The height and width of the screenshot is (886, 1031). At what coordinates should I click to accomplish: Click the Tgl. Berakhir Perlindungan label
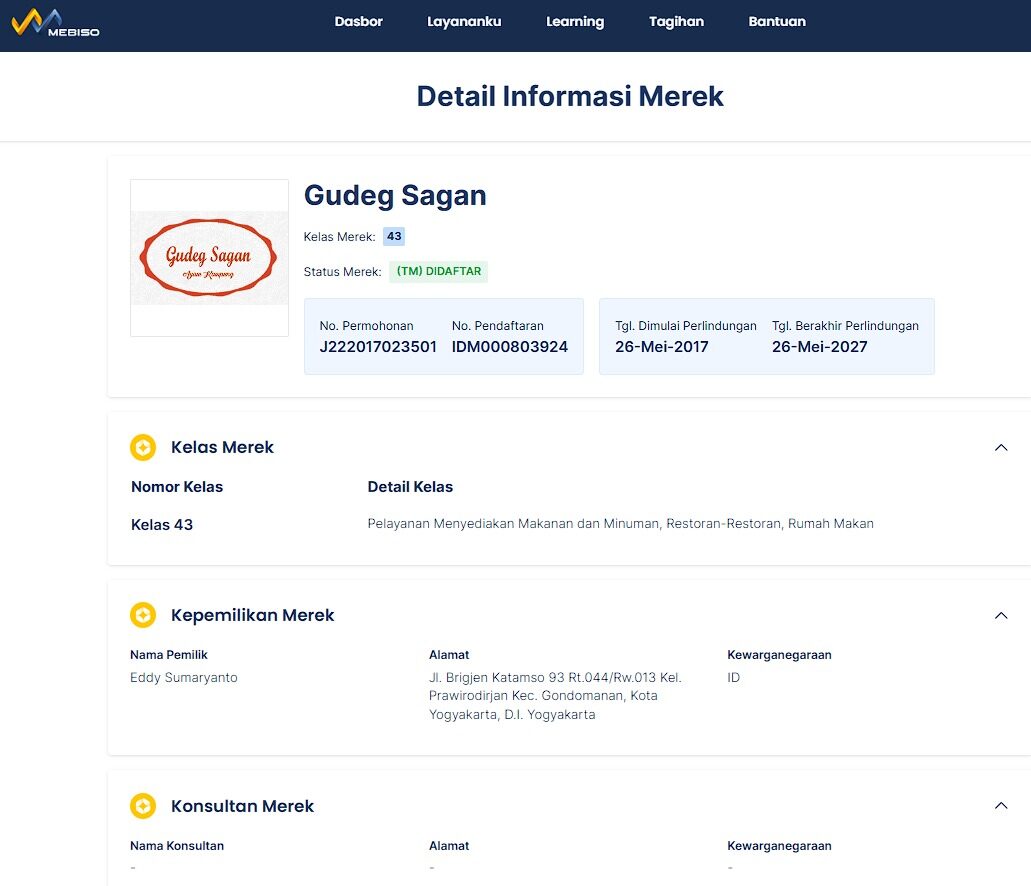(845, 326)
